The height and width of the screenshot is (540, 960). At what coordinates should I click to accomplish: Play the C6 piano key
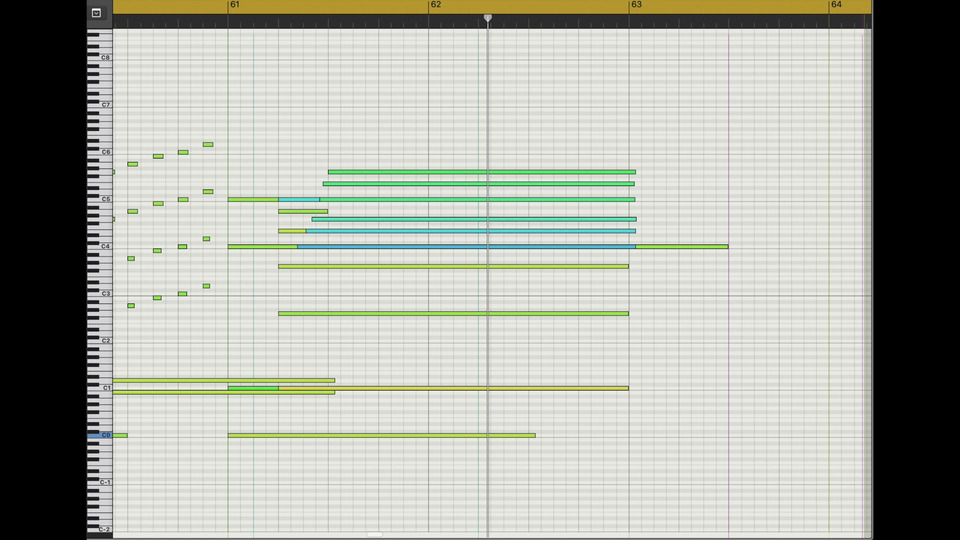coord(100,152)
